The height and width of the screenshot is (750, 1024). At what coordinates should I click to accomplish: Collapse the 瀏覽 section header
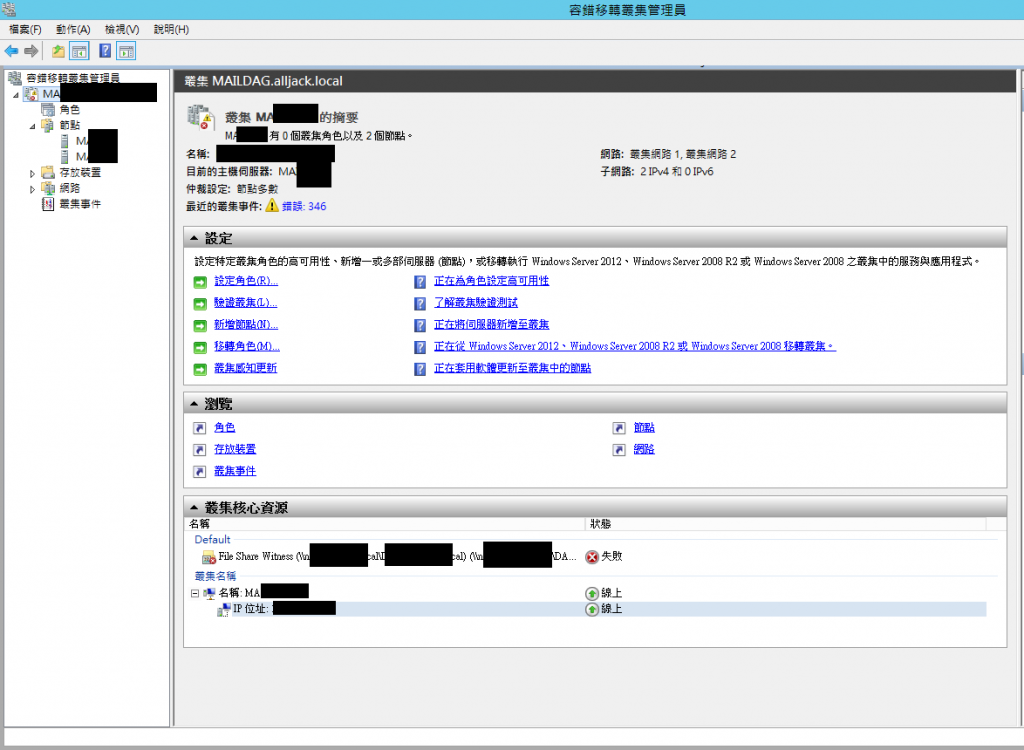194,404
